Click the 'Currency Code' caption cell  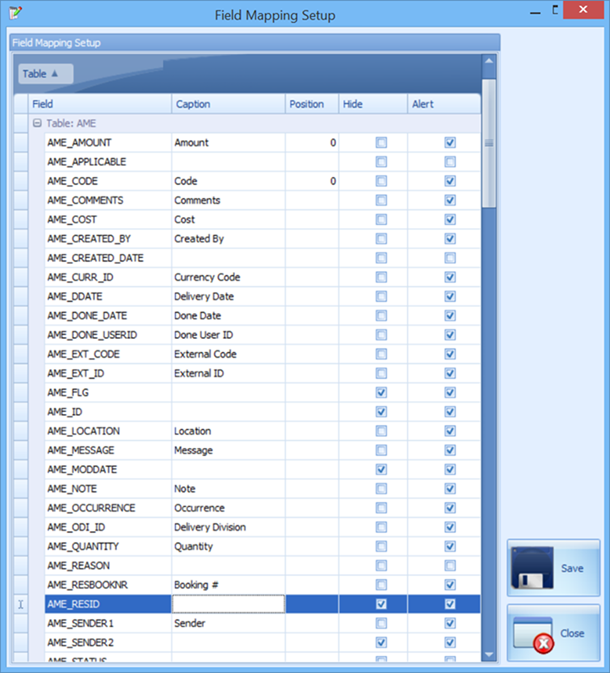pos(228,277)
